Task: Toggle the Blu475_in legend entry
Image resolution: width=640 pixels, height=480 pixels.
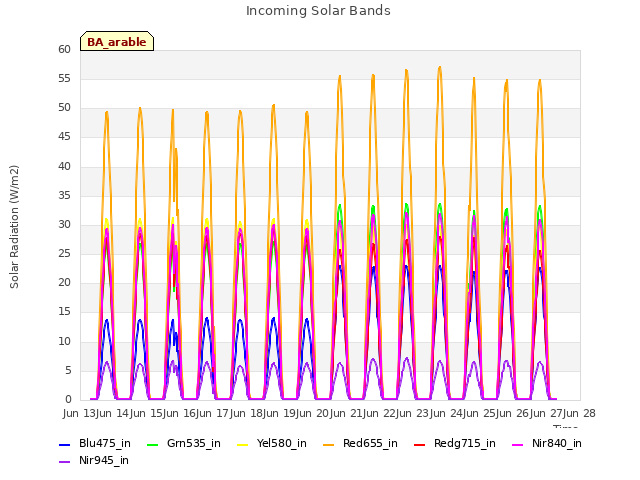Action: tap(95, 443)
